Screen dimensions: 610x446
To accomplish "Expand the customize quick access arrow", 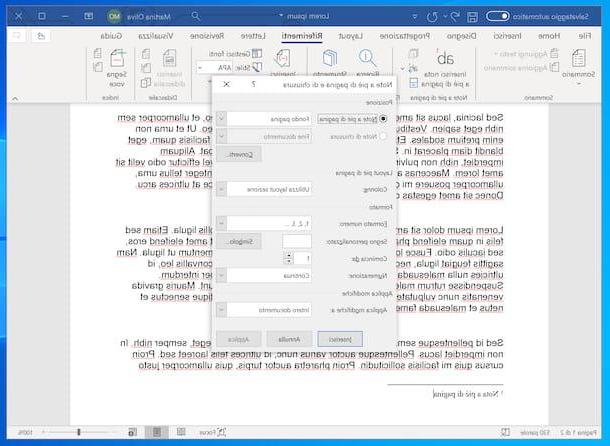I will coord(415,16).
